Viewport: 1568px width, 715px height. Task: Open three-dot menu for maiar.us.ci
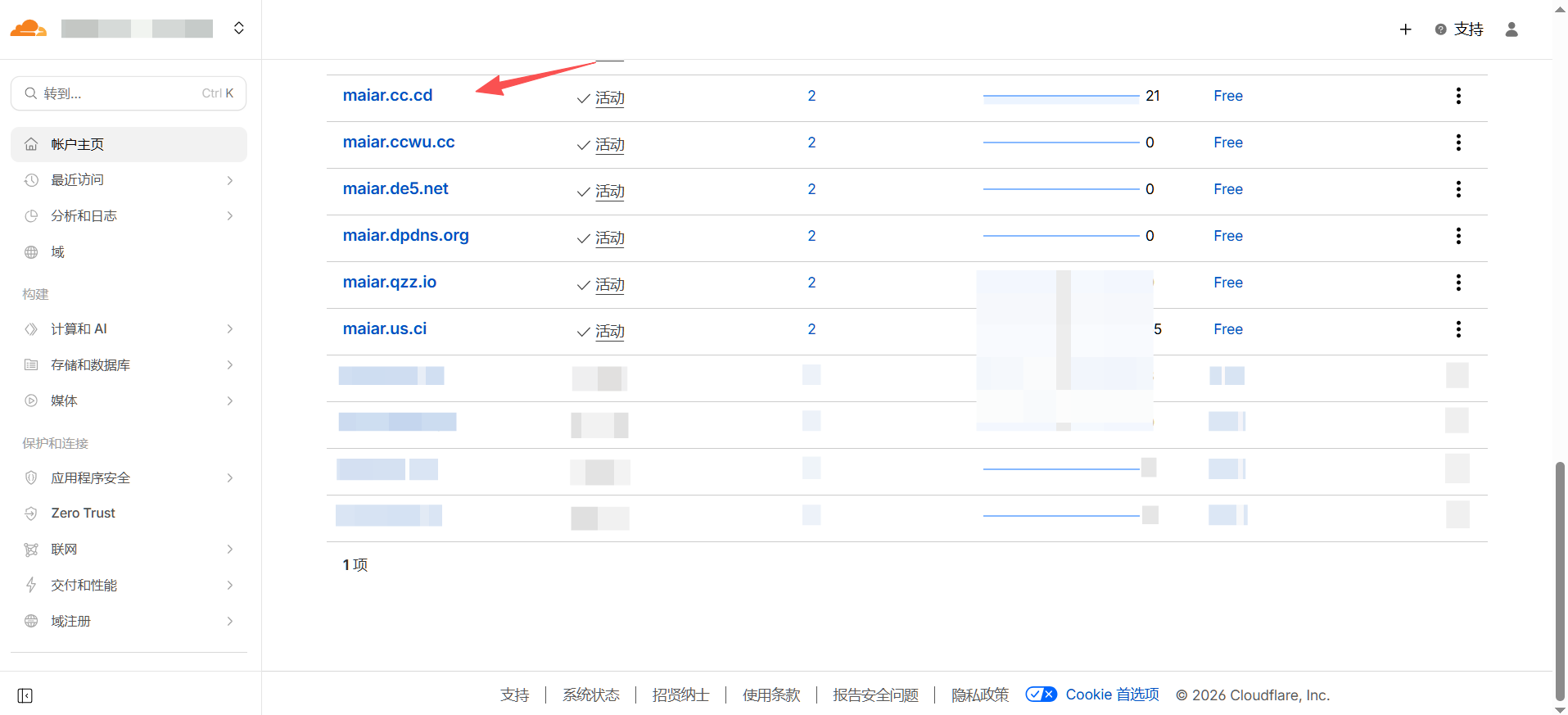point(1457,329)
